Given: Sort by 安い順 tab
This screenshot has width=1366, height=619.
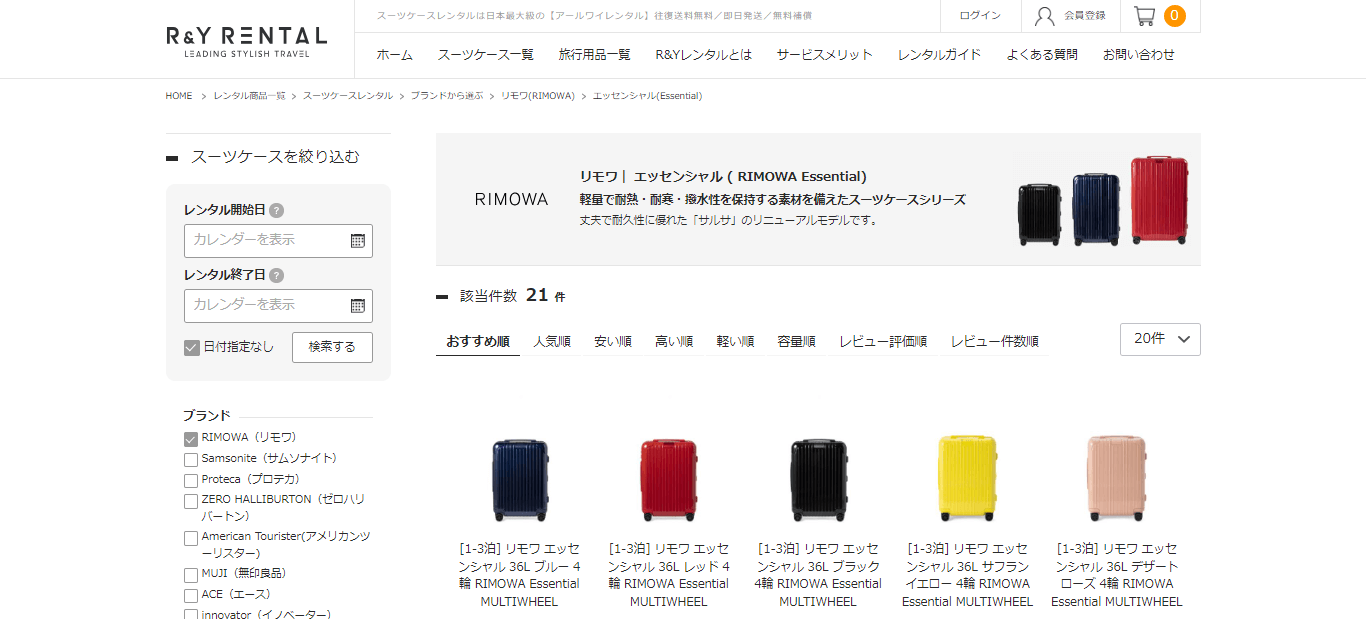Looking at the screenshot, I should tap(613, 341).
